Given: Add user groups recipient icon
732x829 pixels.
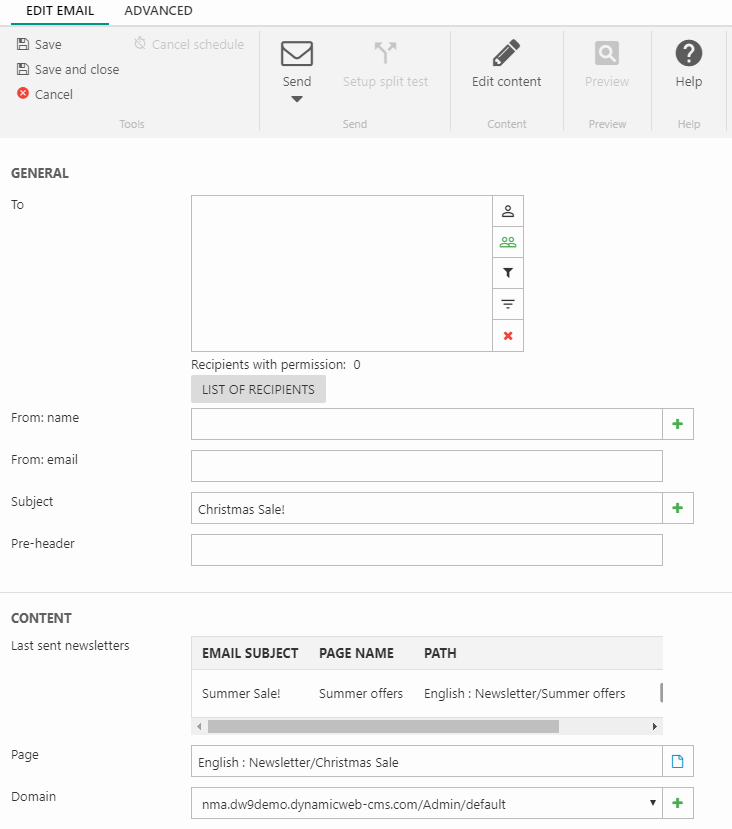Looking at the screenshot, I should pyautogui.click(x=508, y=242).
